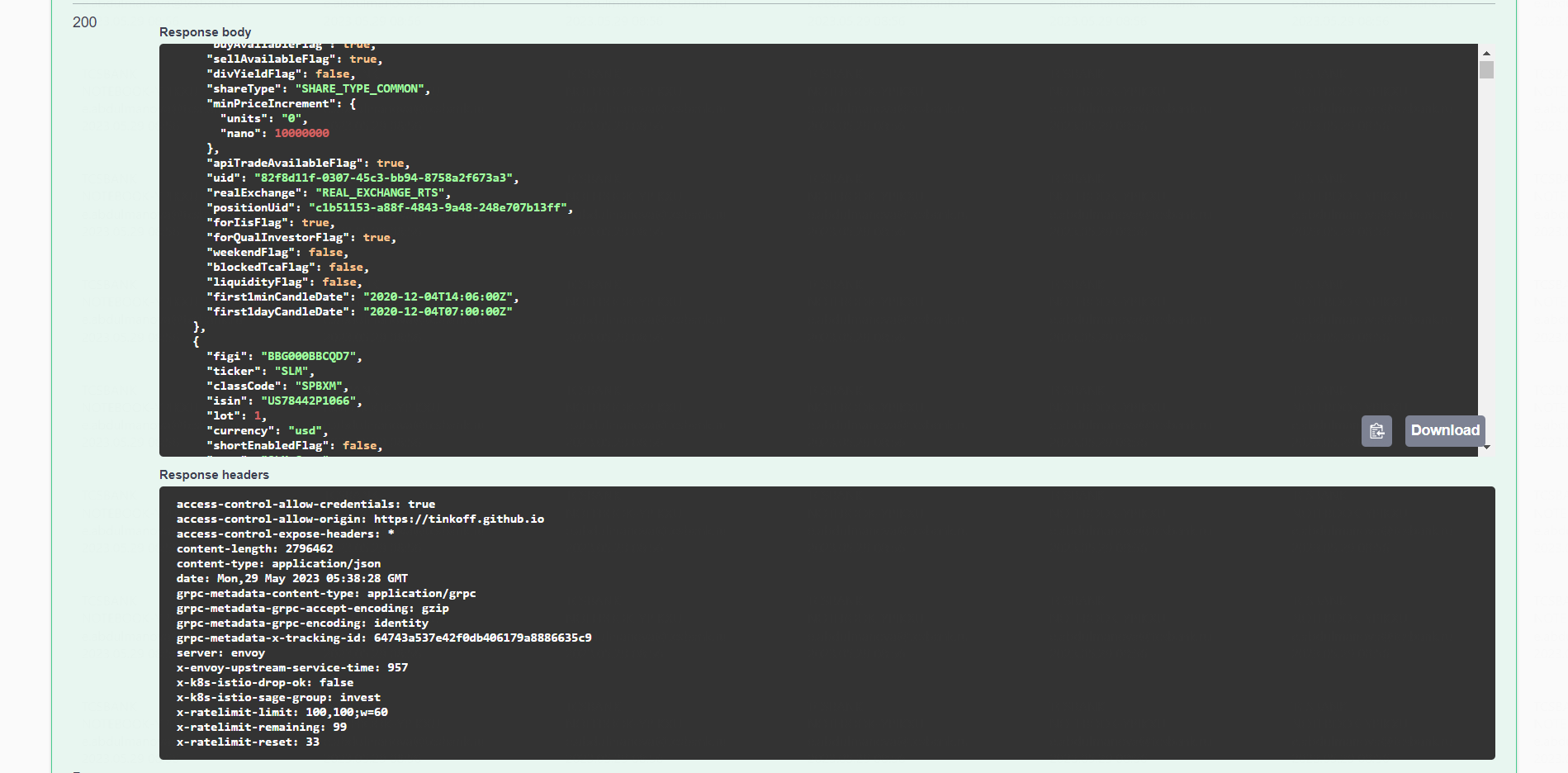
Task: Click the 200 status code label
Action: pos(83,22)
